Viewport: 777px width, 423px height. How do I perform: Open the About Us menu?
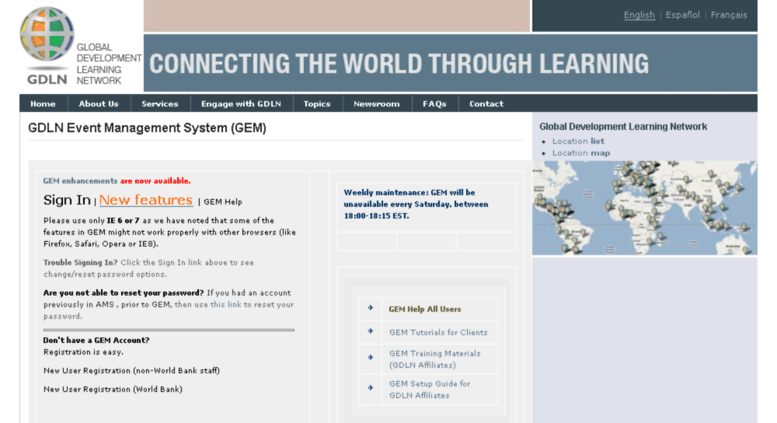coord(98,104)
